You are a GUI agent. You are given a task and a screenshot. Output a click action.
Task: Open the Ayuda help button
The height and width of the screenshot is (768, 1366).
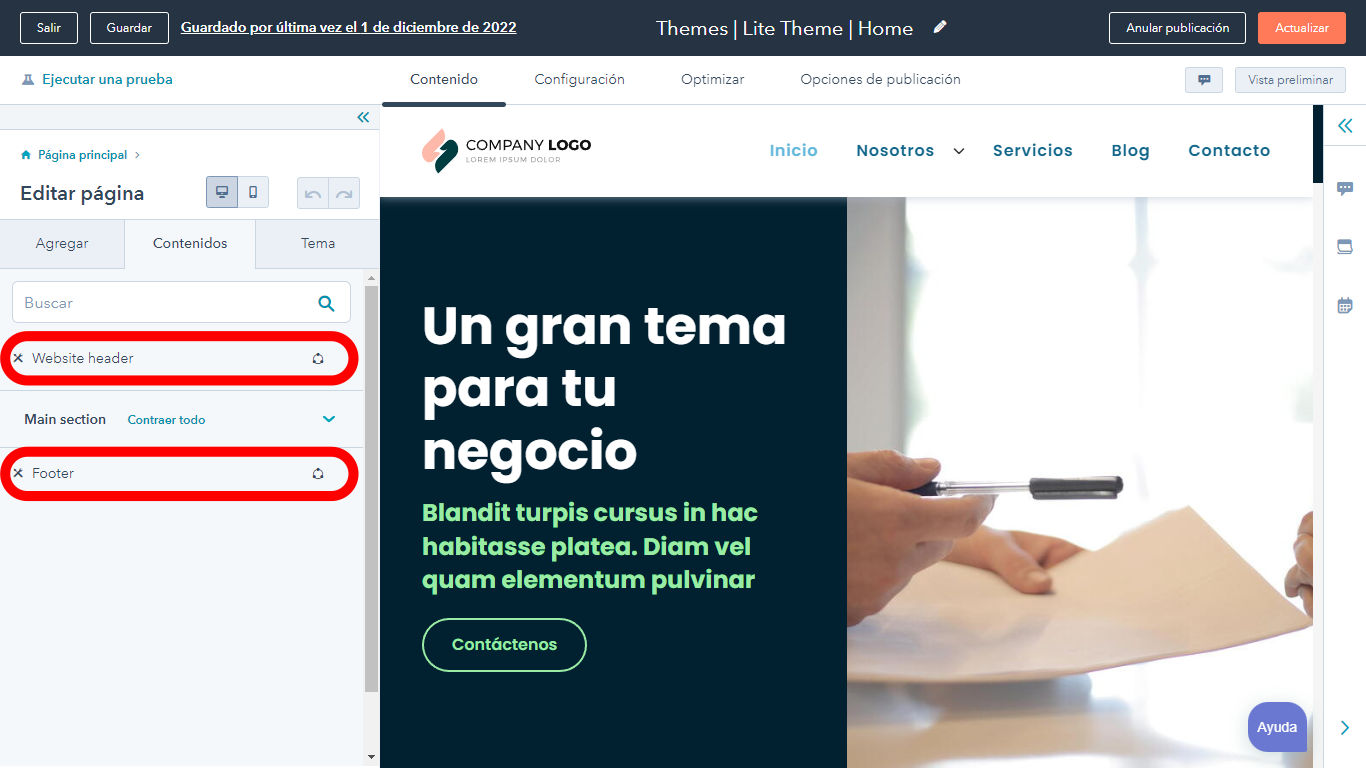coord(1277,727)
